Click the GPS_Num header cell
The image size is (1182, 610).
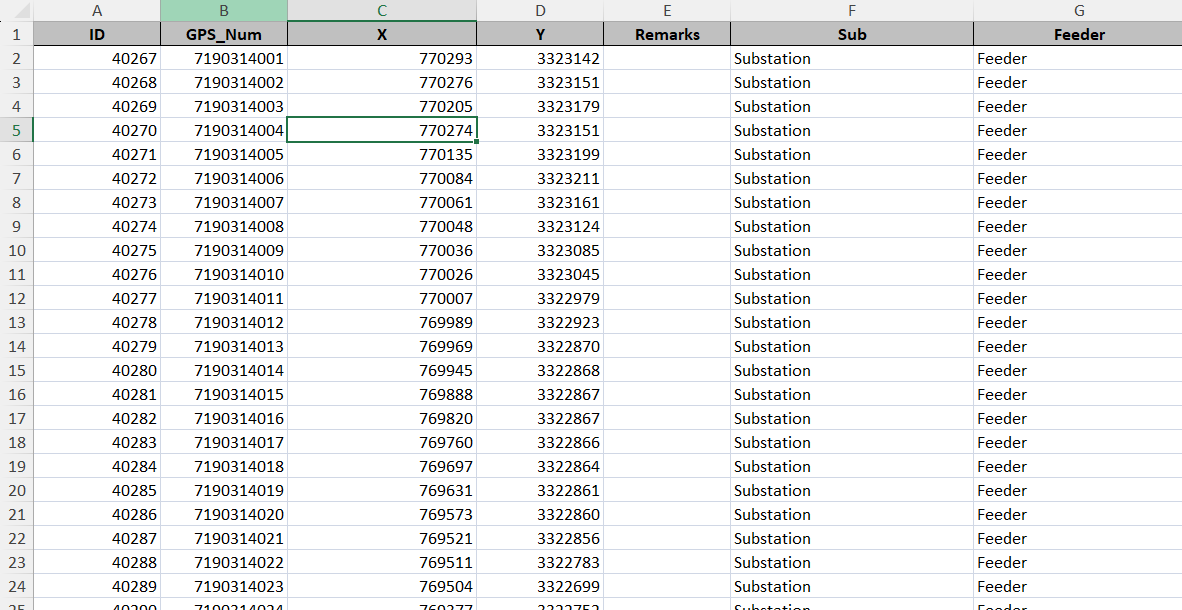pos(224,35)
